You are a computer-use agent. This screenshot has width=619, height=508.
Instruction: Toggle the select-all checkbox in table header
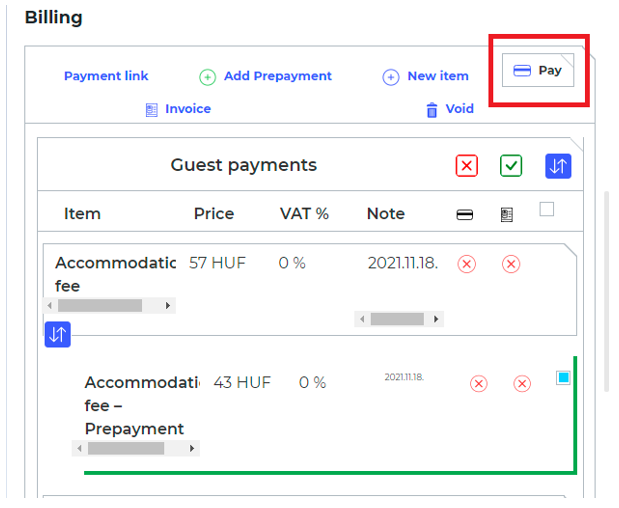(546, 209)
